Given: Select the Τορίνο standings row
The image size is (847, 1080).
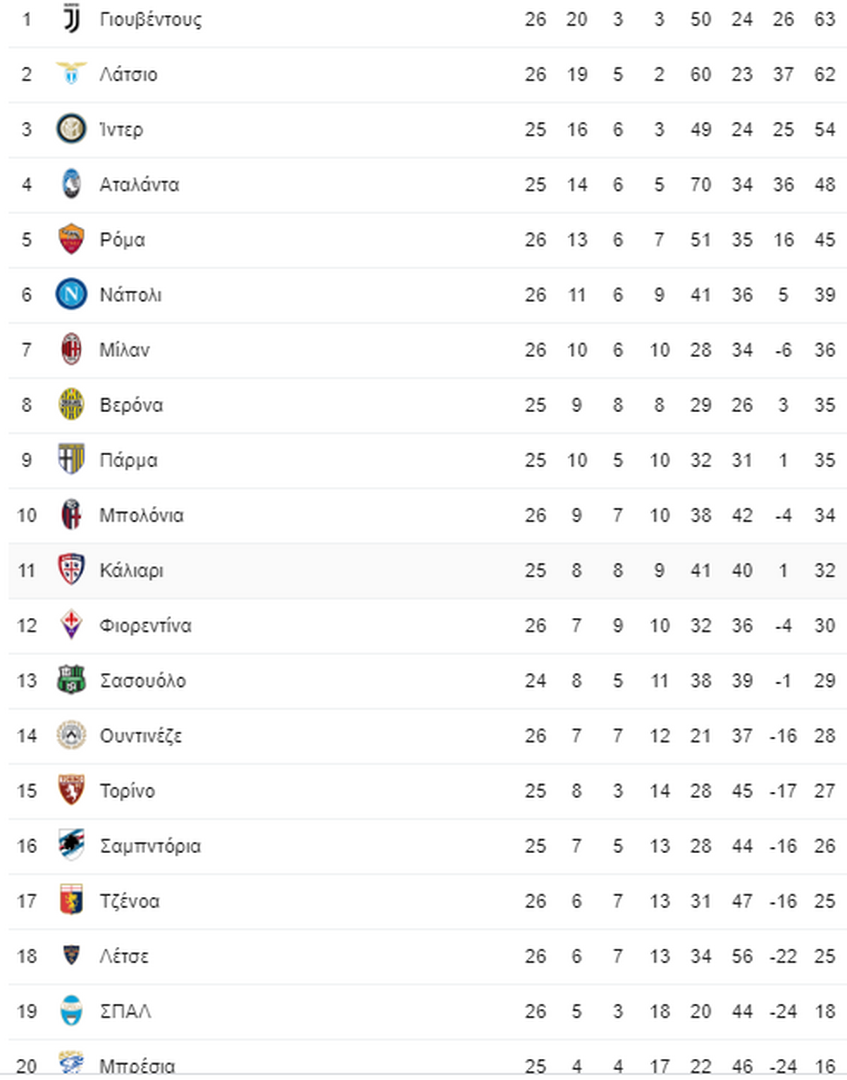Looking at the screenshot, I should pos(428,791).
